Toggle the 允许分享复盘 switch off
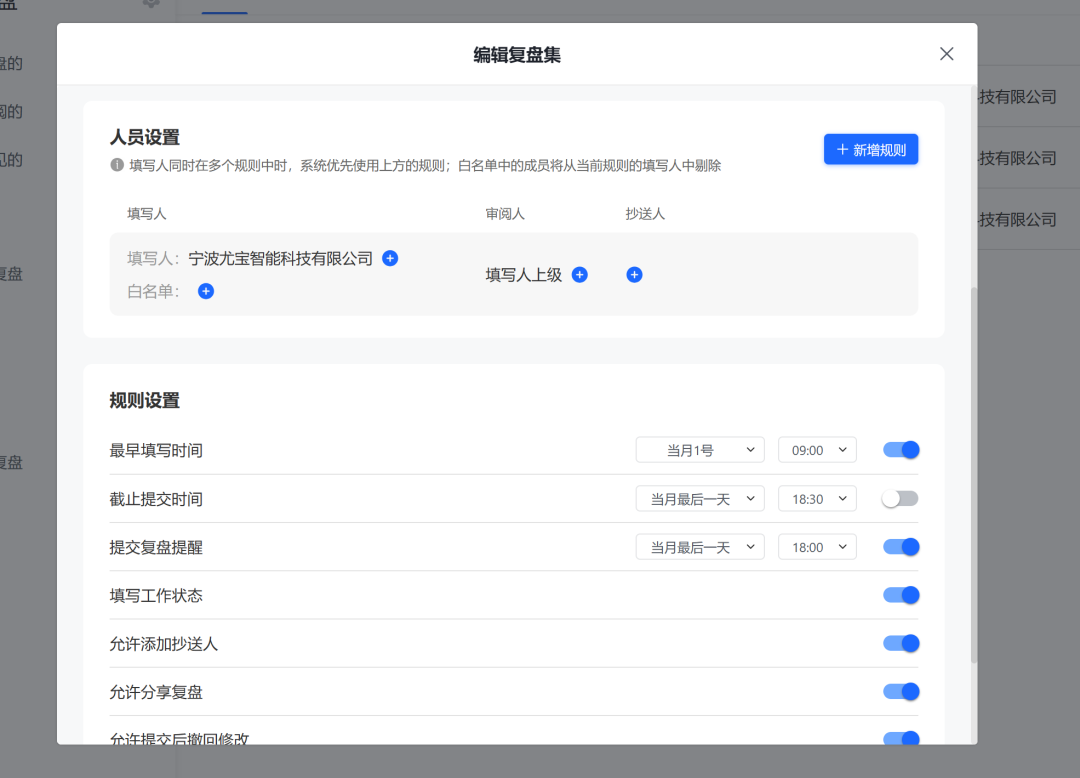The image size is (1080, 778). [900, 691]
